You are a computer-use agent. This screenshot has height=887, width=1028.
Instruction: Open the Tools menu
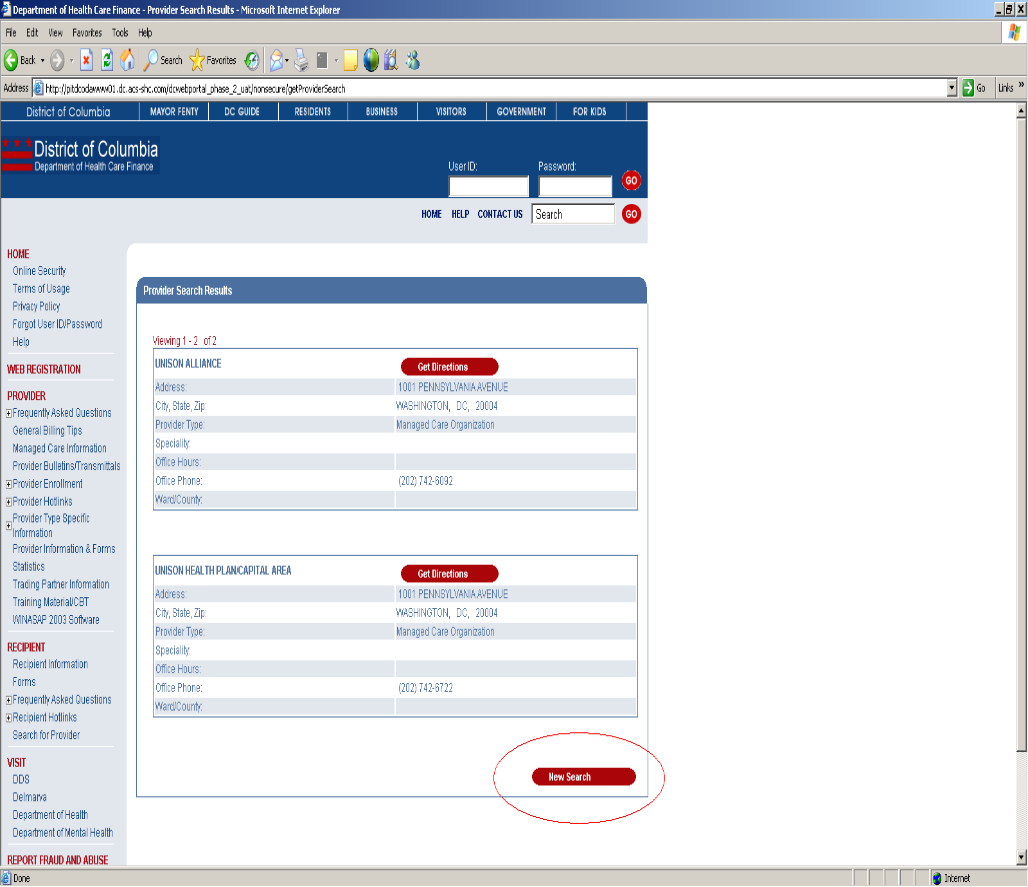click(120, 33)
